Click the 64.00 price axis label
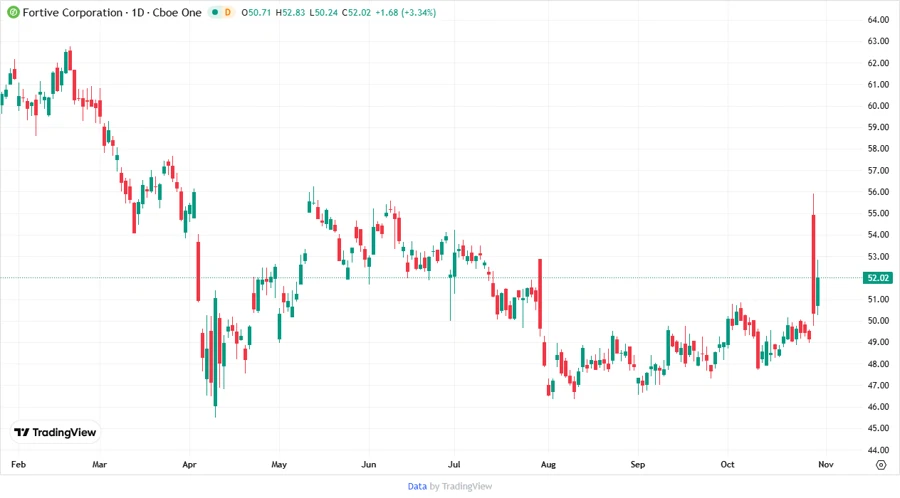The image size is (900, 498). click(x=878, y=20)
